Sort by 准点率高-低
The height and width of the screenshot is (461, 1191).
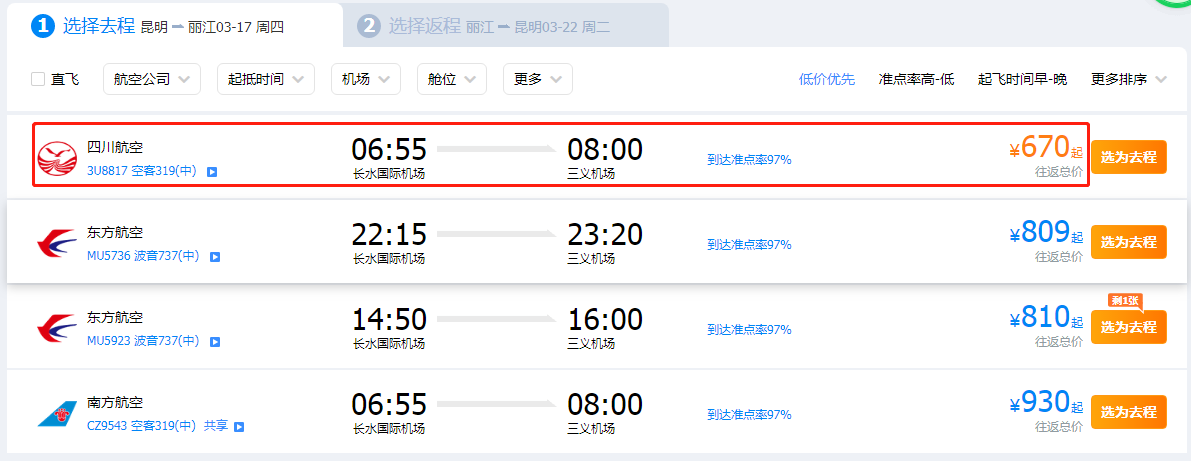point(916,79)
